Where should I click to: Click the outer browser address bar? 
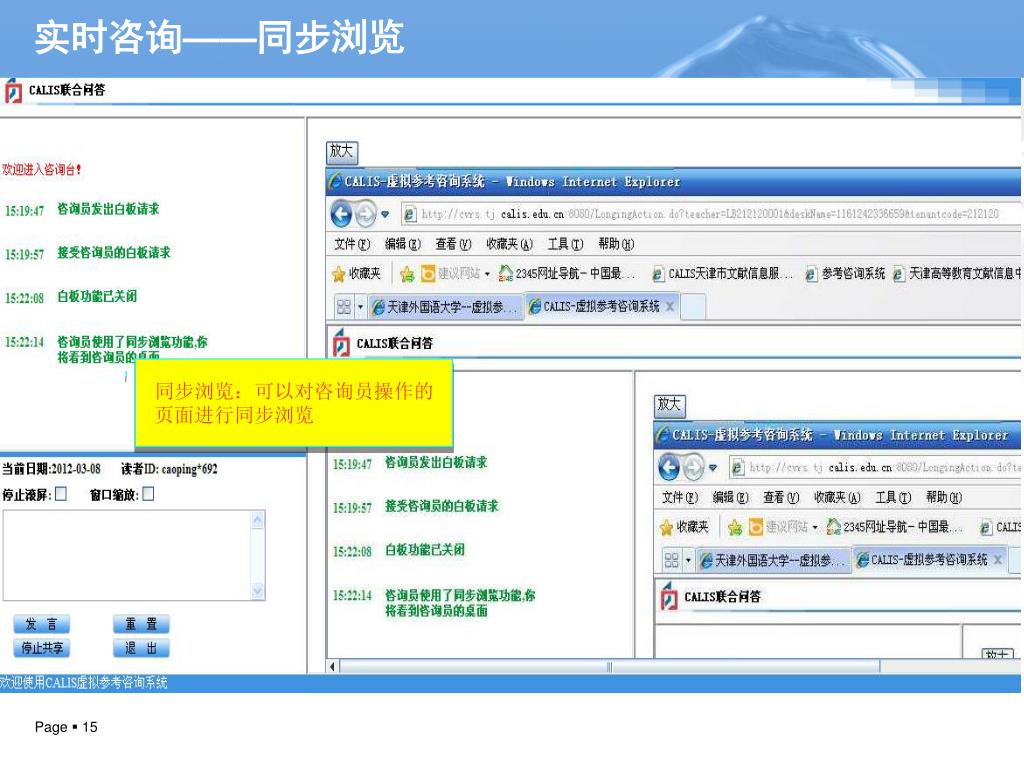709,214
